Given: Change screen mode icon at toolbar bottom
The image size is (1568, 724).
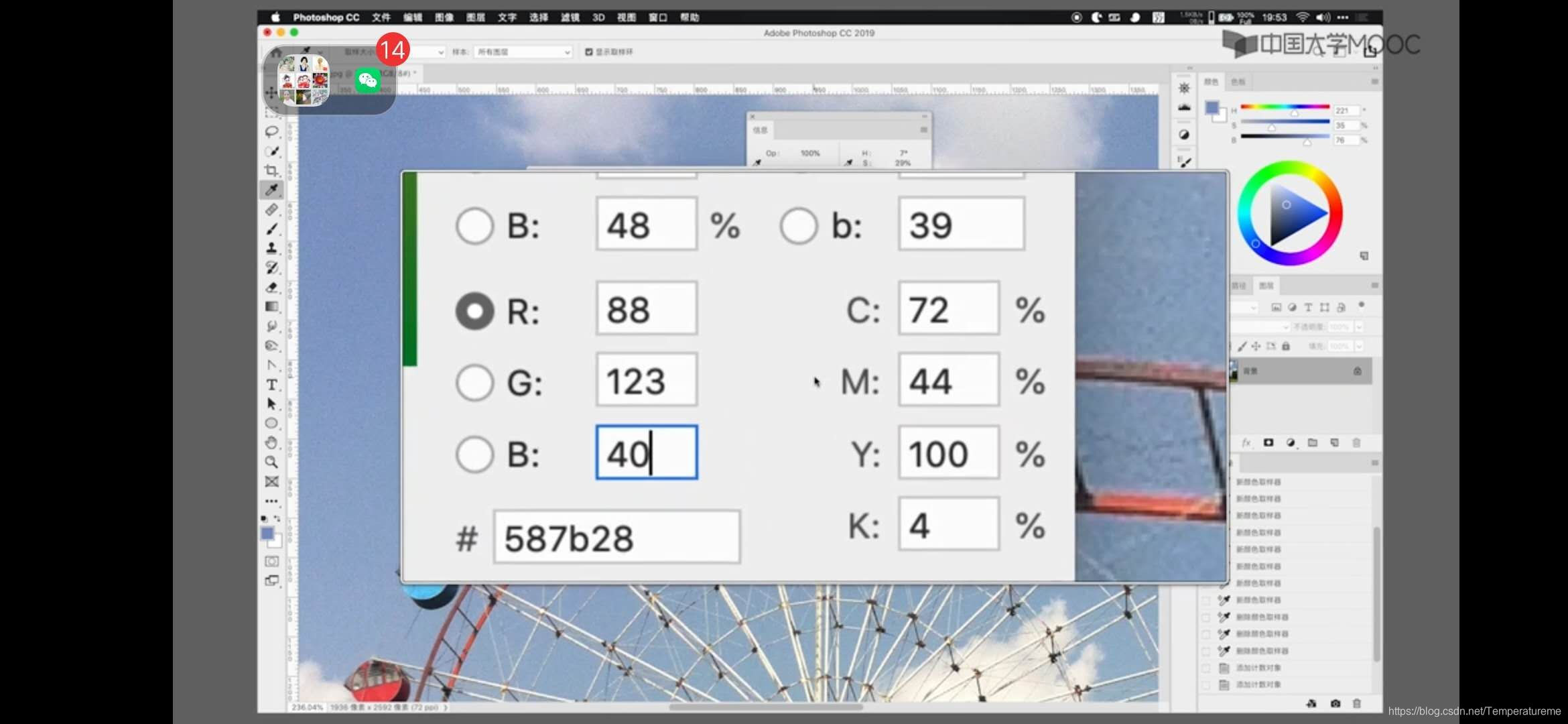Looking at the screenshot, I should [x=271, y=581].
